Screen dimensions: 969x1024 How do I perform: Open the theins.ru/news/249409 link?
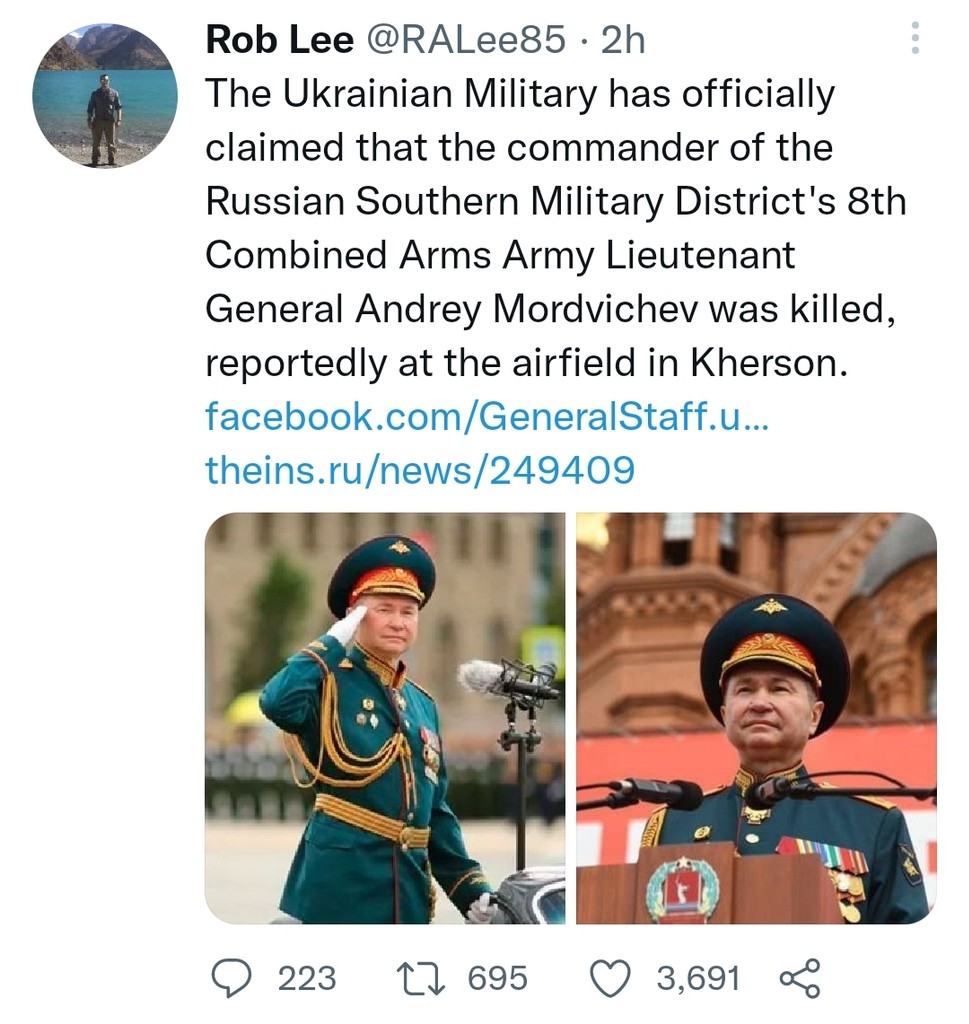pos(420,469)
